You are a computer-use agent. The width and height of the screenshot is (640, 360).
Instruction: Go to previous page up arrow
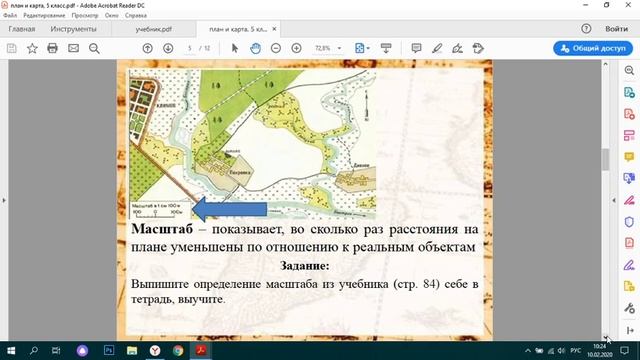tap(147, 48)
